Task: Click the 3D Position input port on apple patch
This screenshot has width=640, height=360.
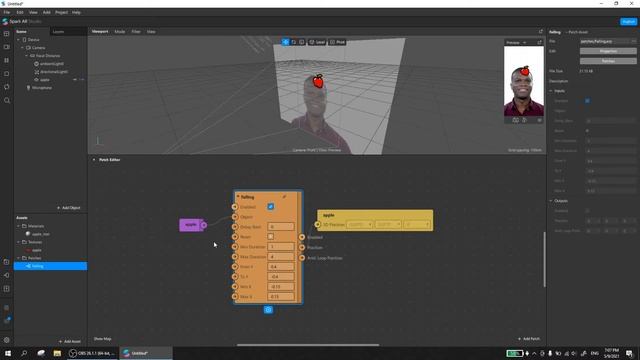Action: [x=318, y=224]
